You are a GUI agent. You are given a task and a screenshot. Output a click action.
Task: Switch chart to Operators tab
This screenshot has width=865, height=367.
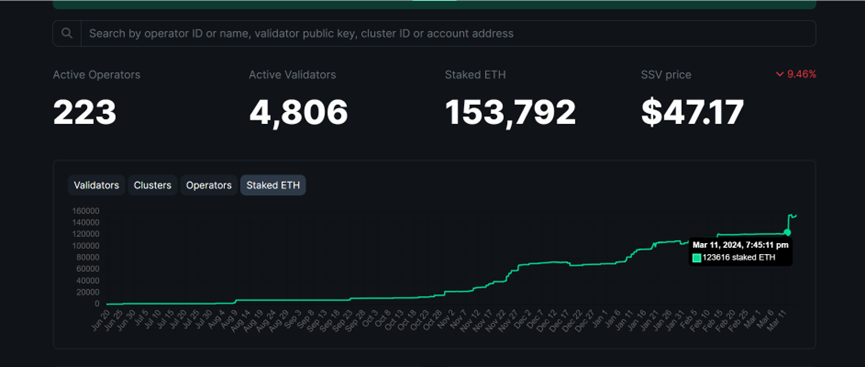click(209, 185)
